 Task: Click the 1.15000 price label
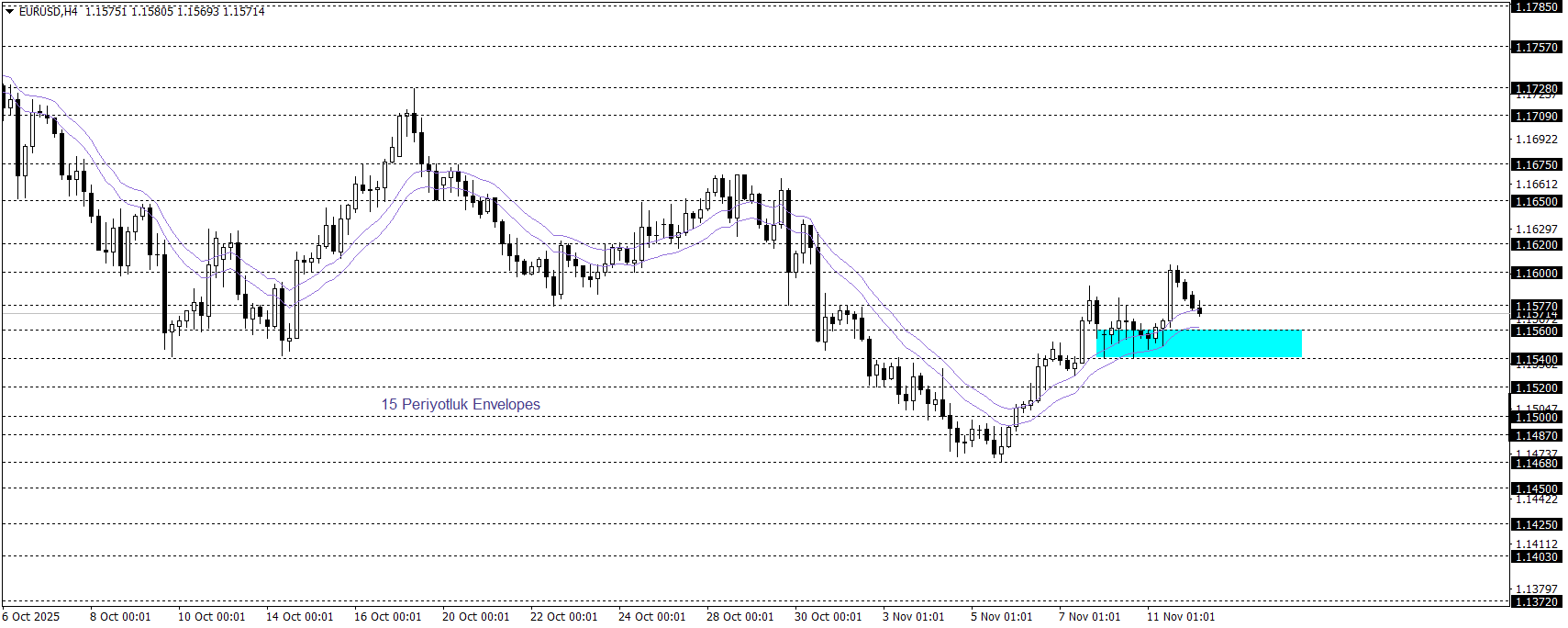coord(1536,417)
